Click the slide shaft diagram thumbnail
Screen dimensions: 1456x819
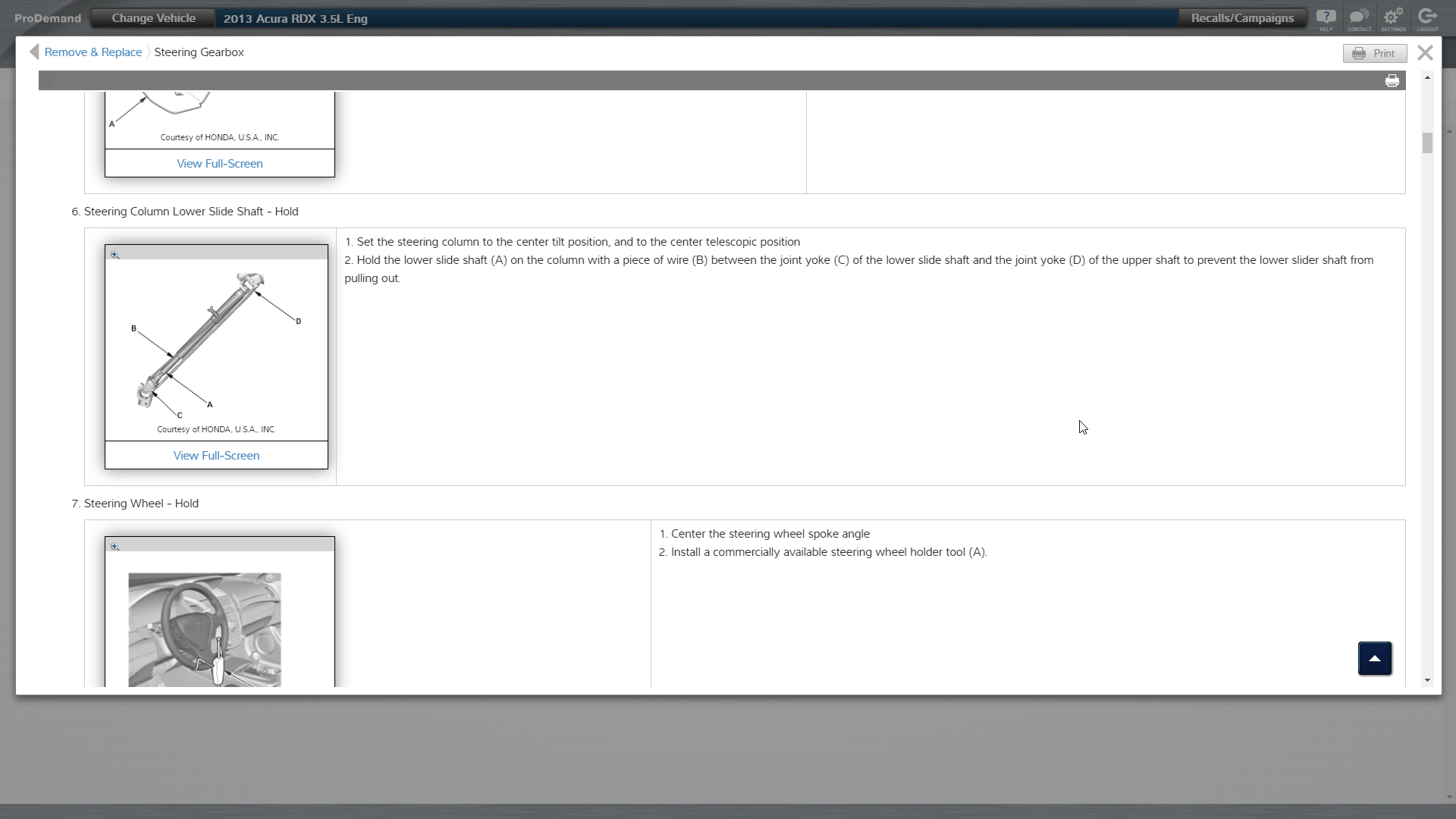click(216, 345)
